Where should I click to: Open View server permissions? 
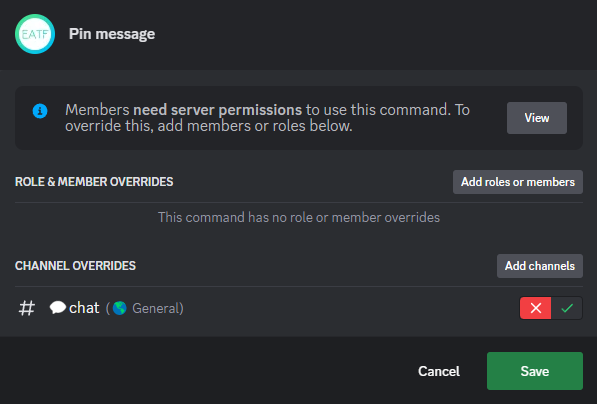tap(536, 118)
